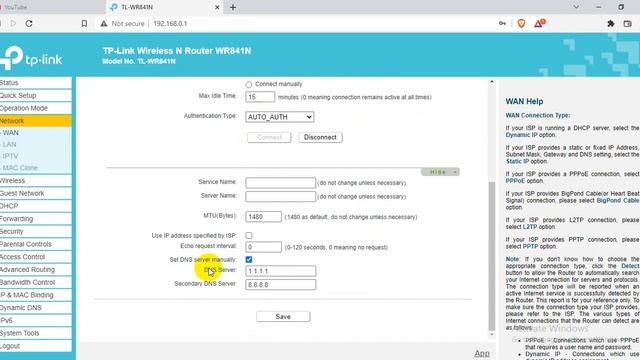Image resolution: width=640 pixels, height=360 pixels.
Task: Open the browser wallet/sidebar icon
Action: click(628, 24)
